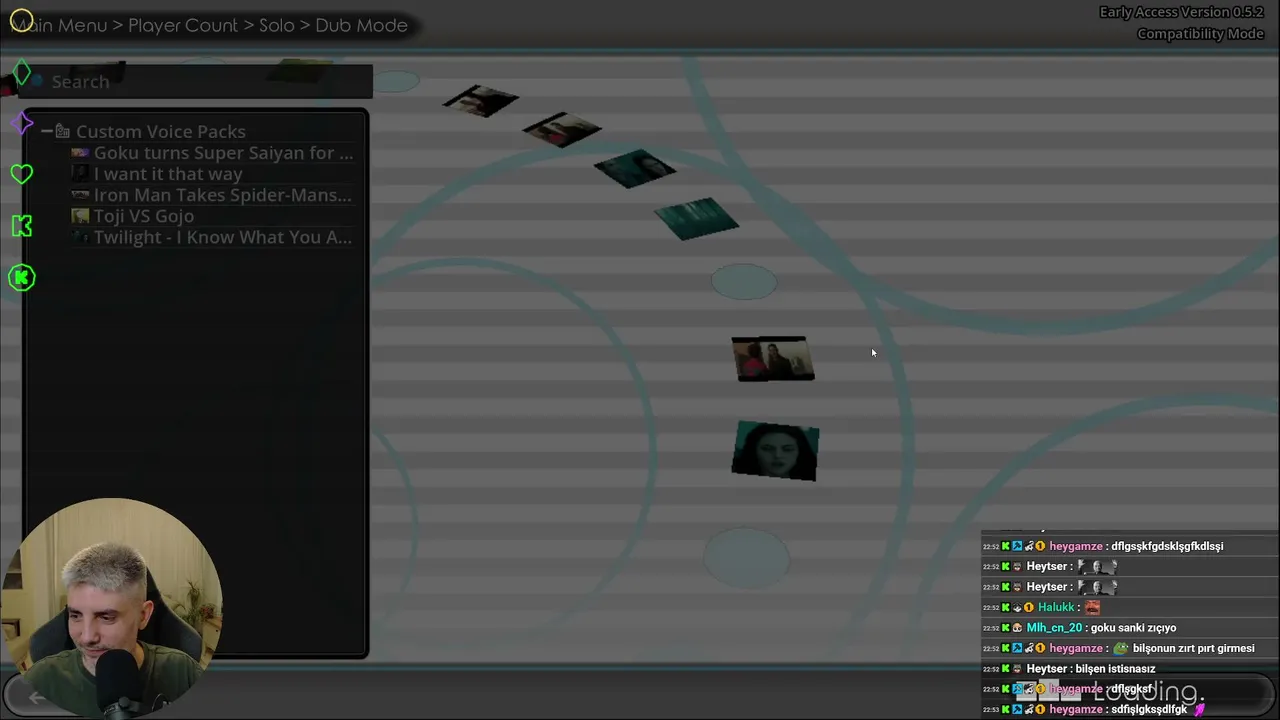Click the pink emote after sdfişlgksşdlfgk
This screenshot has width=1280, height=720.
click(x=1198, y=709)
